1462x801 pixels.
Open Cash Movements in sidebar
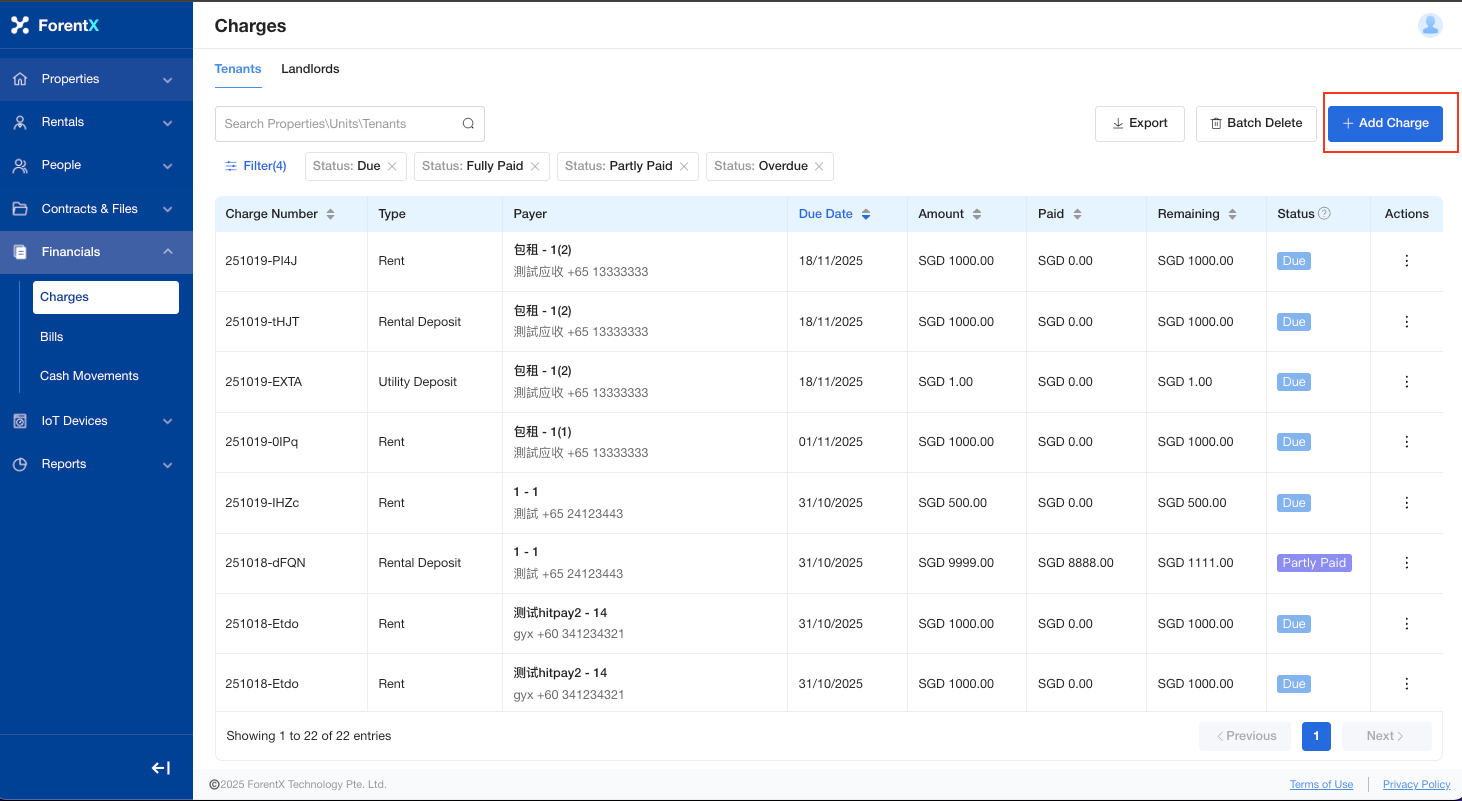pyautogui.click(x=89, y=376)
